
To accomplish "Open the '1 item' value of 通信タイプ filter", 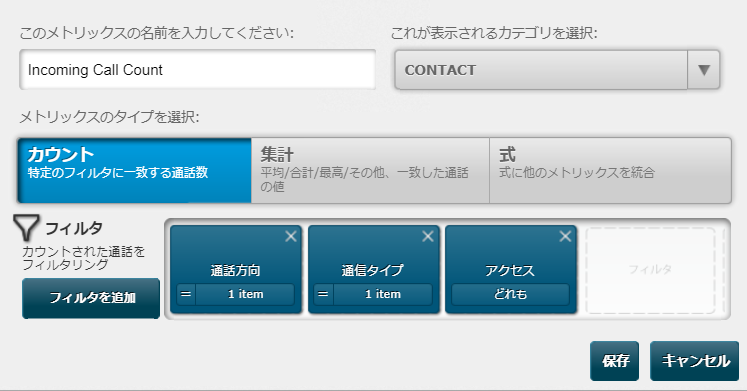I will [383, 294].
